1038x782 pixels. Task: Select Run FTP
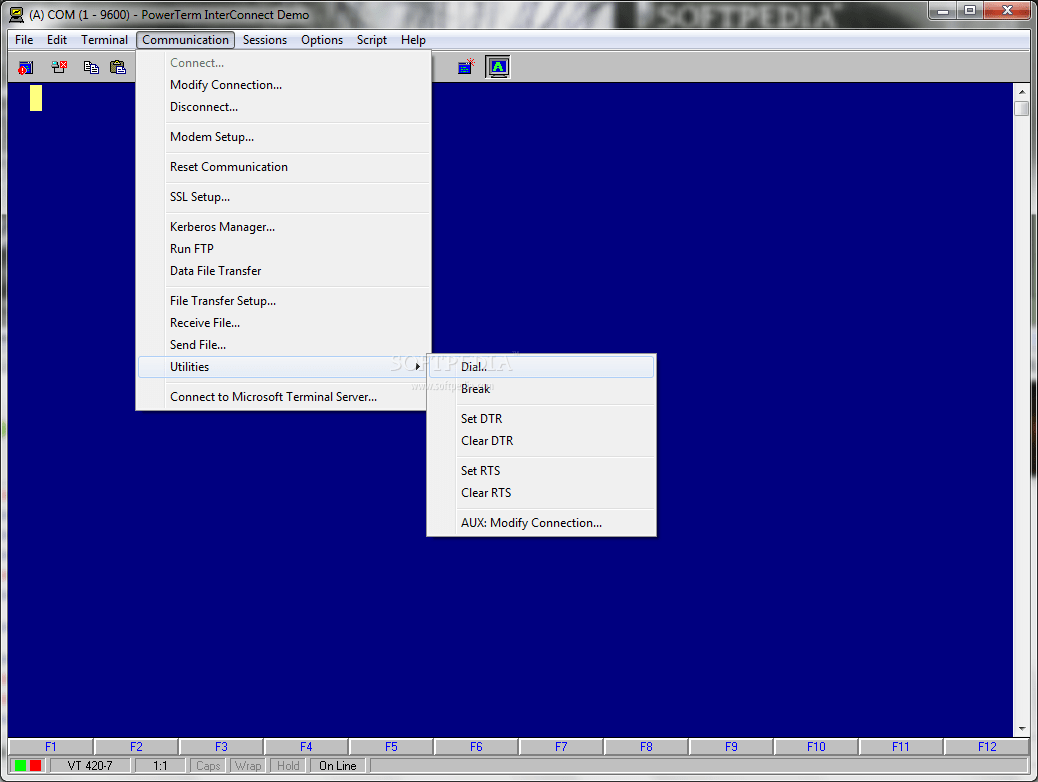click(283, 249)
